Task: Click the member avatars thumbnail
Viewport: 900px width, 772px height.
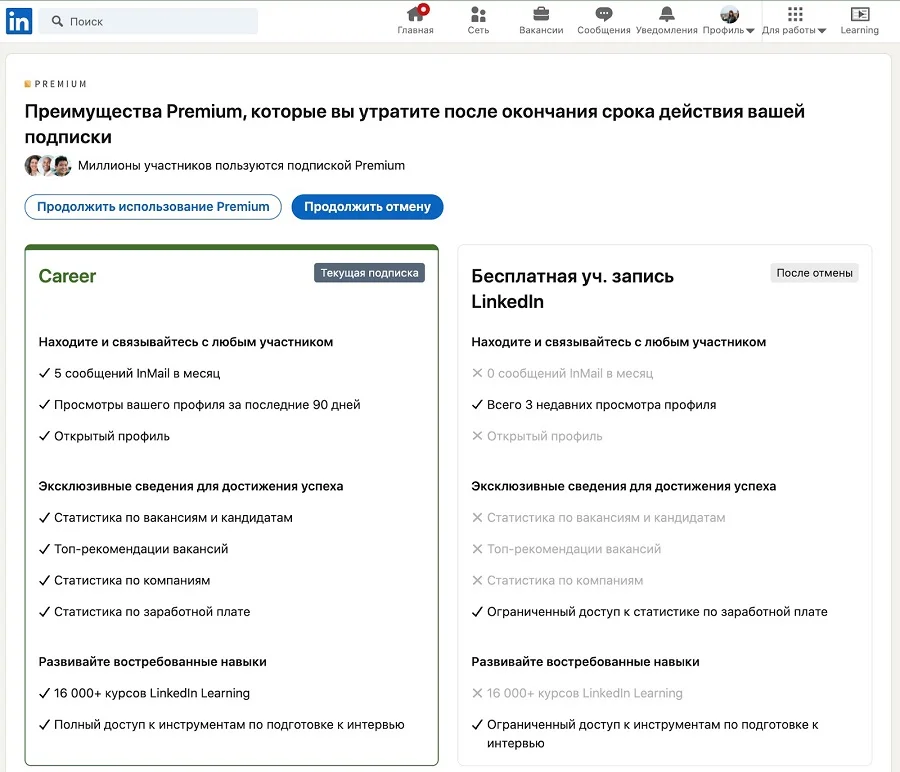Action: tap(48, 165)
